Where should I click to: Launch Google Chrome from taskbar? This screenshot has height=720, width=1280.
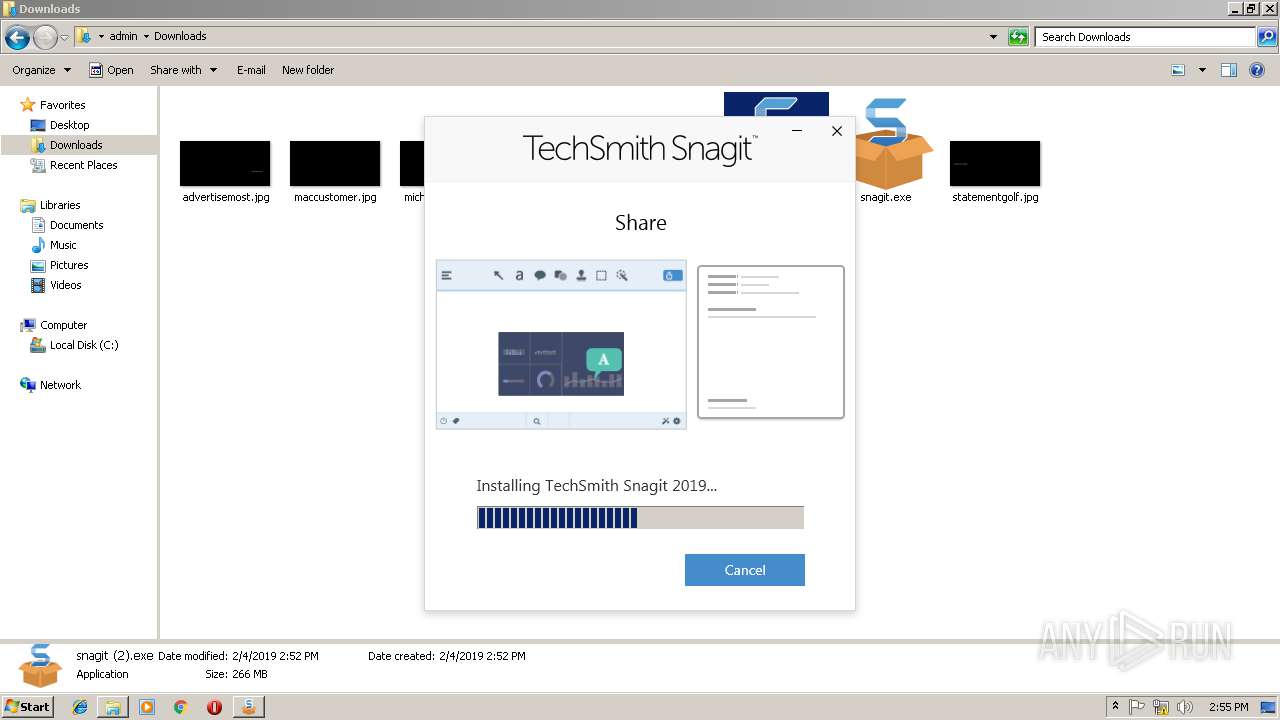tap(180, 707)
